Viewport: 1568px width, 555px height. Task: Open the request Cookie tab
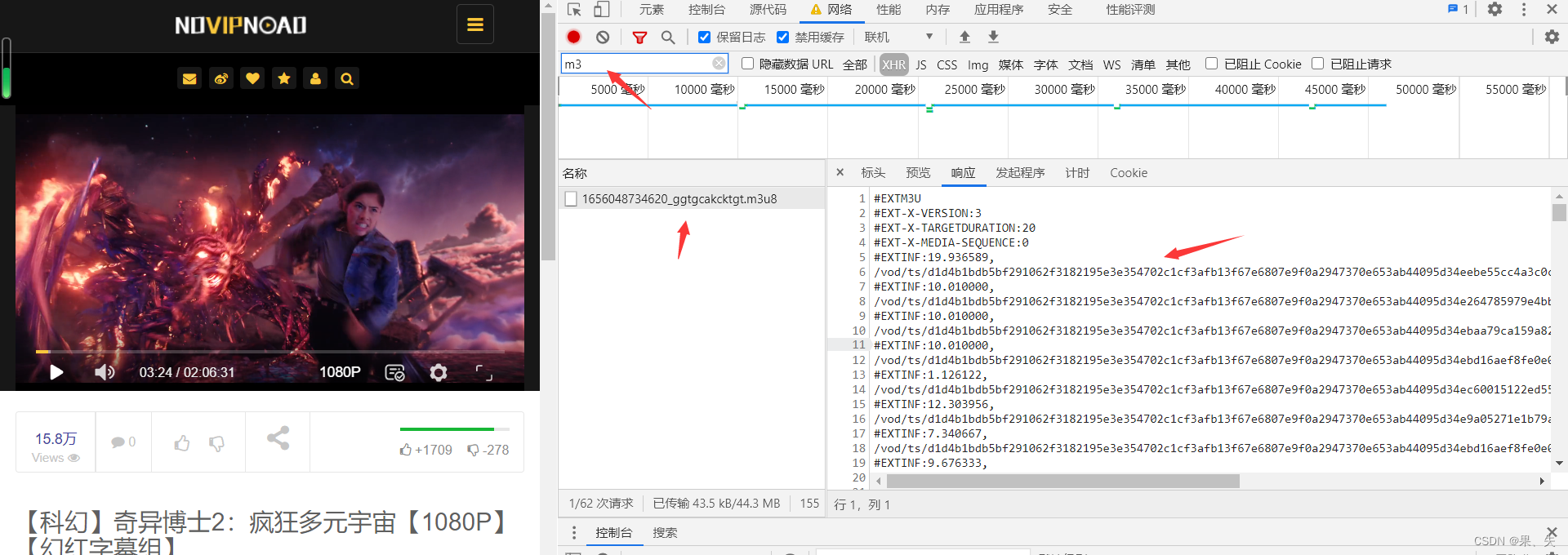click(x=1129, y=173)
